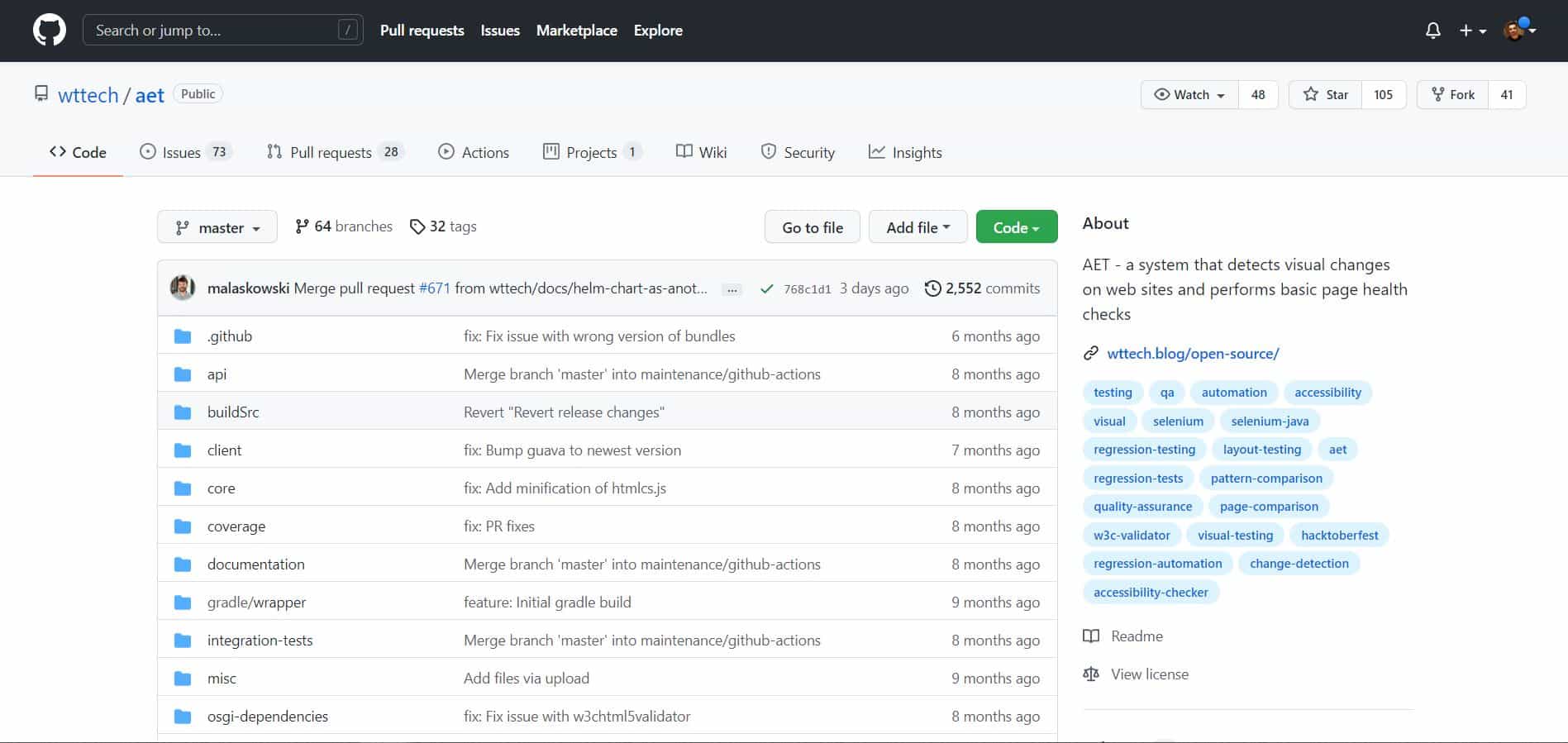Open the master branch selector
Screen dimensions: 1568x743
pos(217,227)
